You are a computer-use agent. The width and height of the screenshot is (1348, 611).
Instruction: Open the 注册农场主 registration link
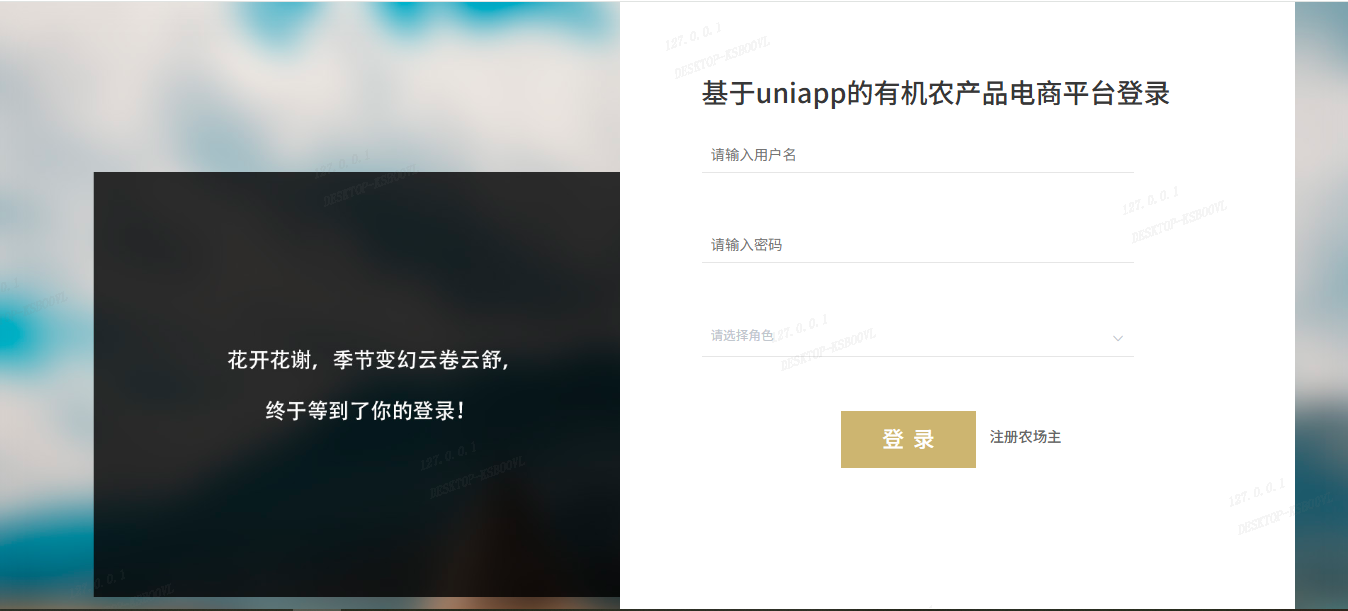pyautogui.click(x=1025, y=437)
